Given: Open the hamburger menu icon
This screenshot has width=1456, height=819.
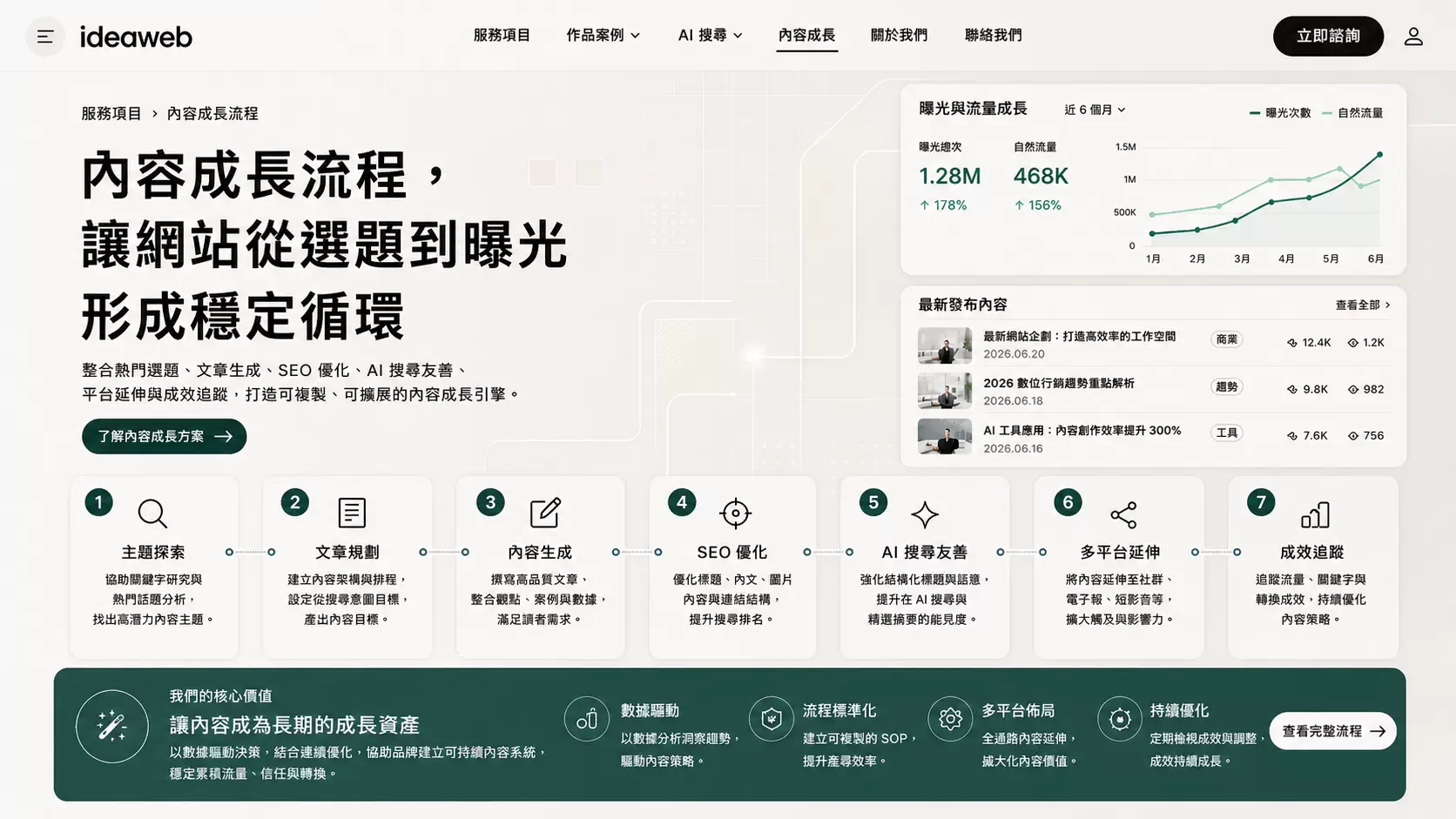Looking at the screenshot, I should (45, 37).
